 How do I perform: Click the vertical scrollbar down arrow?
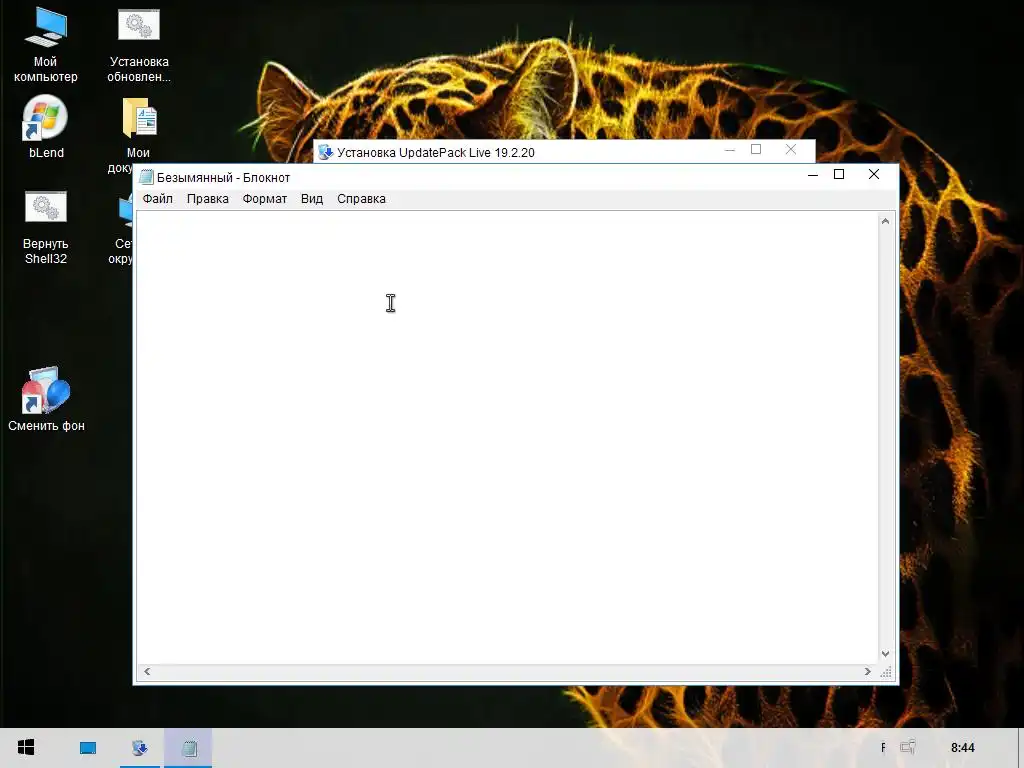(x=885, y=654)
